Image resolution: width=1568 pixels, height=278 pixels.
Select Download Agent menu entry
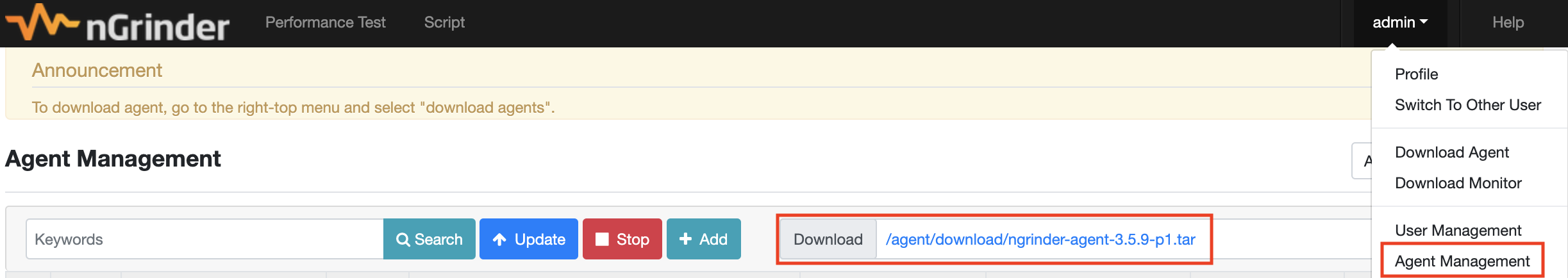click(x=1452, y=152)
